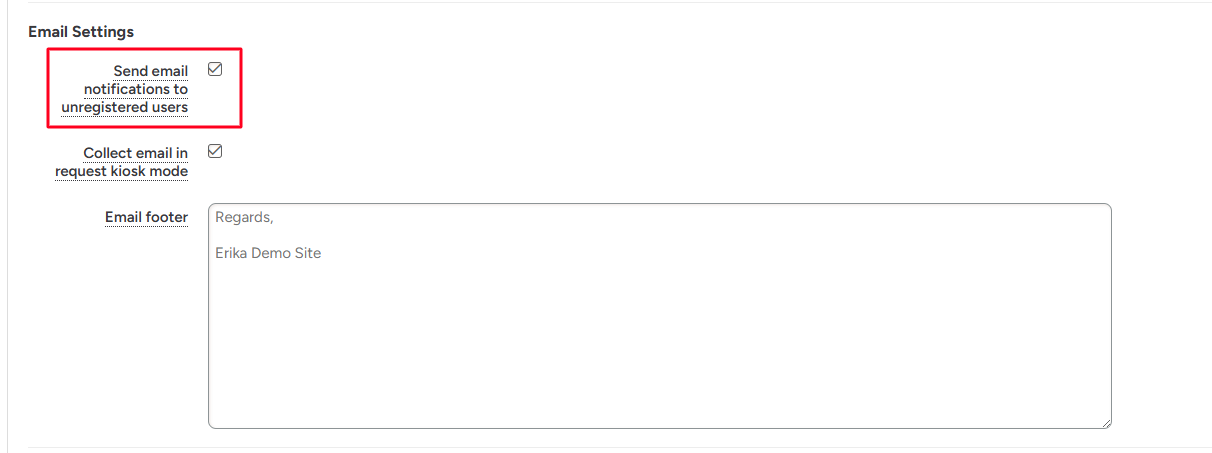Place cursor on the 'Regards,' line
1212x453 pixels.
coord(244,218)
